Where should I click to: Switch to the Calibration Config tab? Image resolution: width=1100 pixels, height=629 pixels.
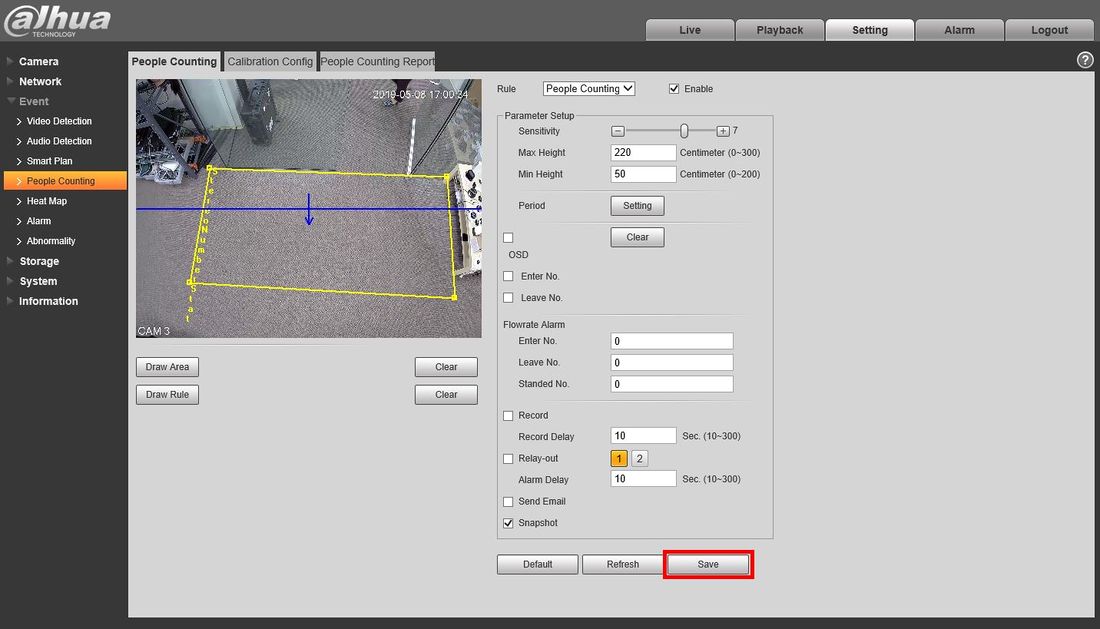[x=270, y=61]
